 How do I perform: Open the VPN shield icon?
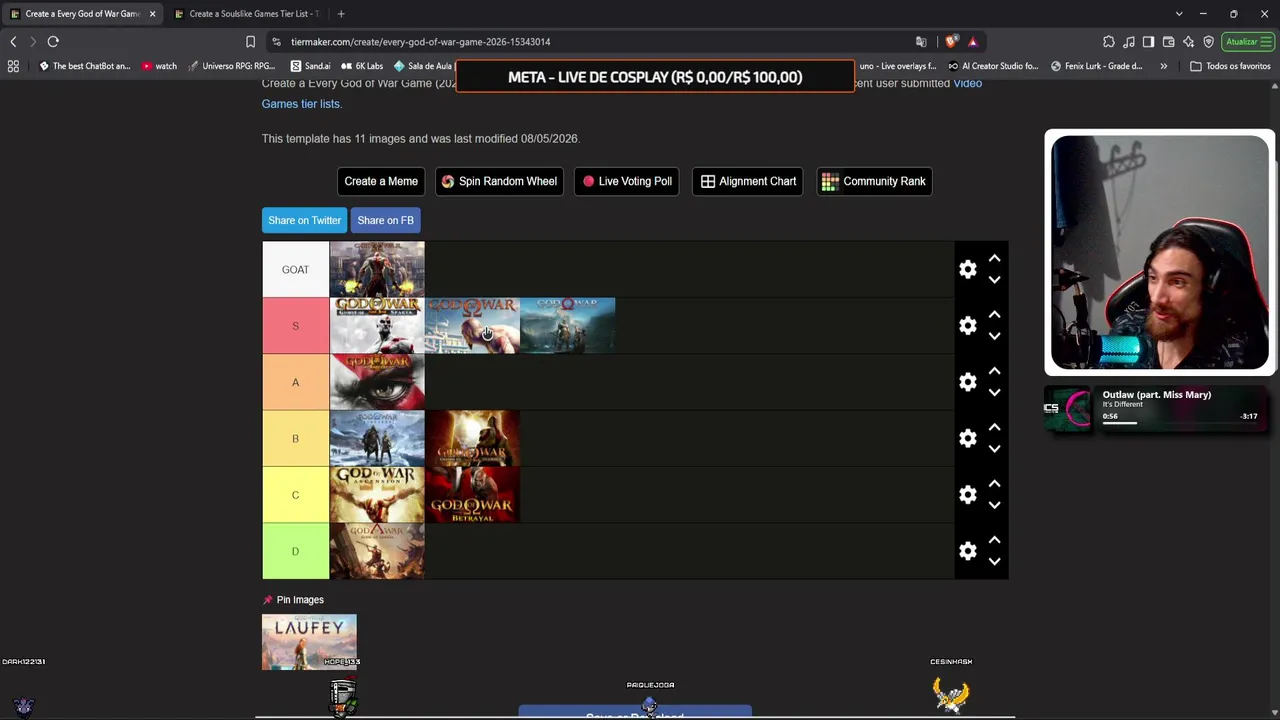pos(1208,42)
